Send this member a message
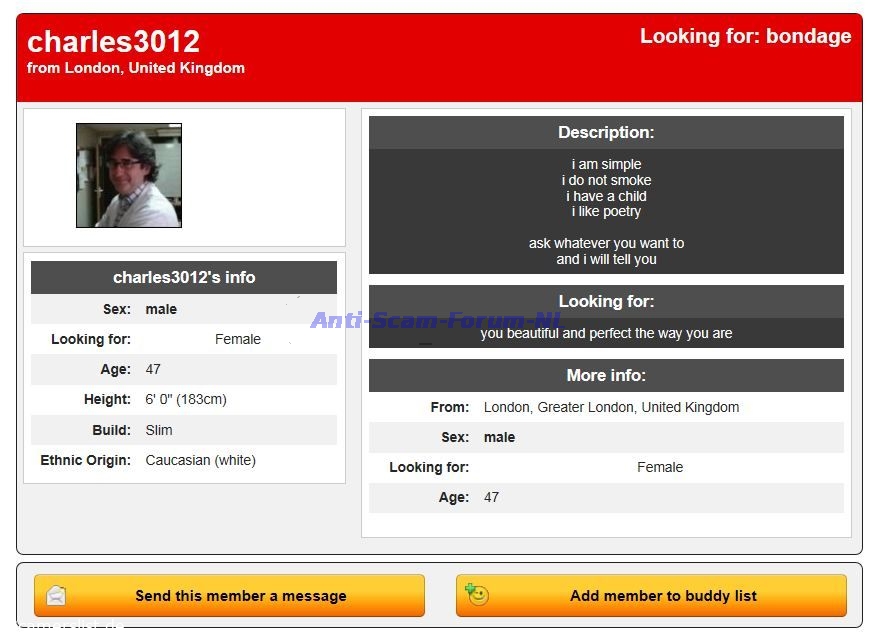 coord(240,596)
